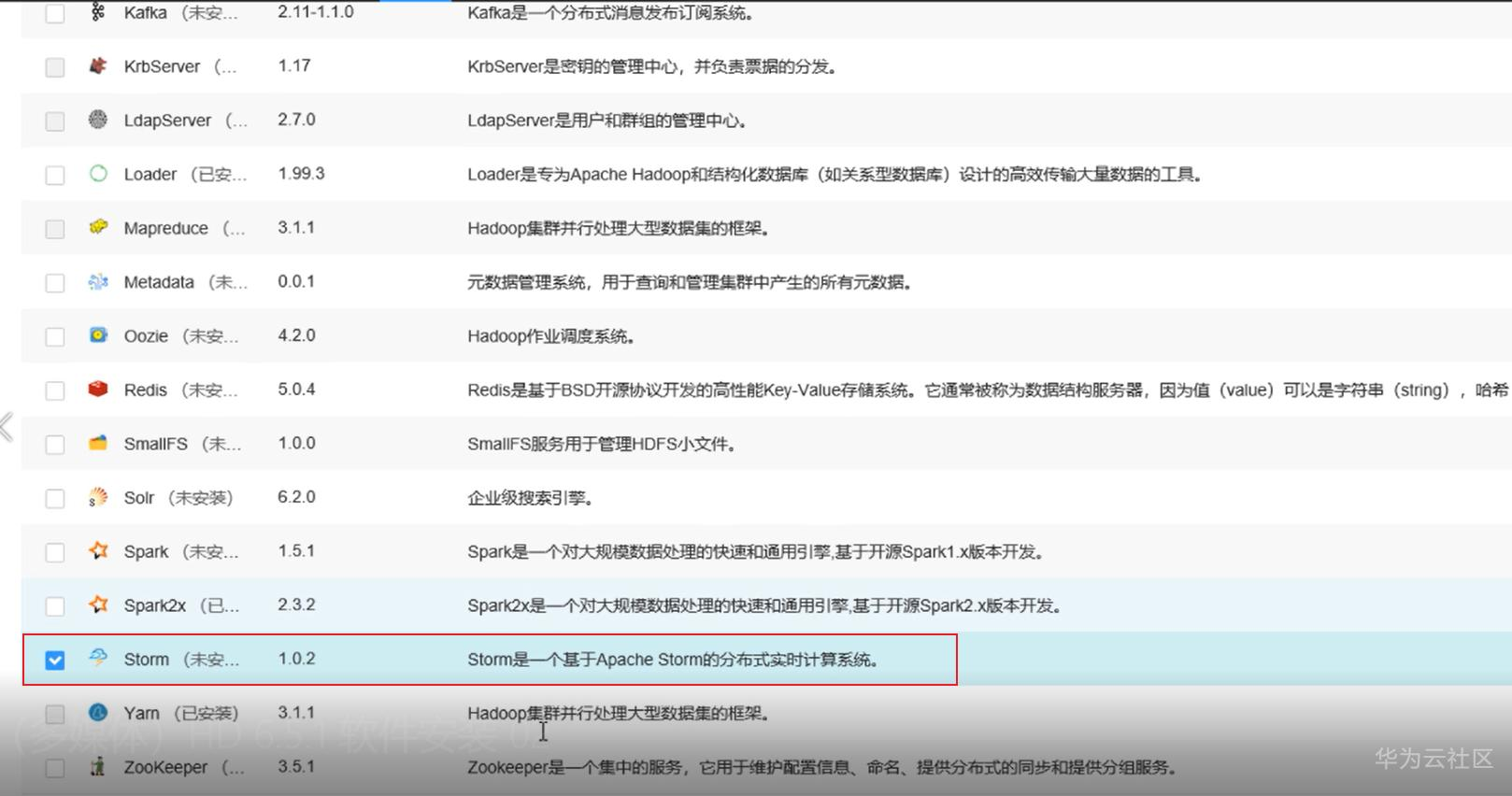Click Loader version 1.99.3
This screenshot has height=796, width=1512.
pos(301,174)
